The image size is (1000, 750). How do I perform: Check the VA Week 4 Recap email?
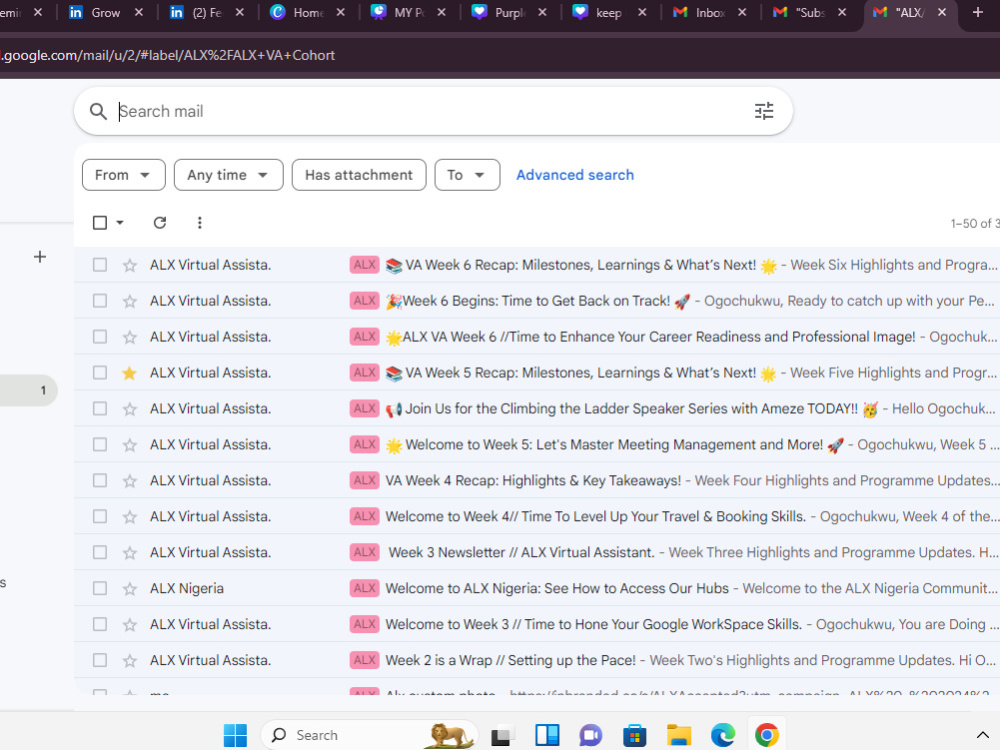pyautogui.click(x=99, y=480)
